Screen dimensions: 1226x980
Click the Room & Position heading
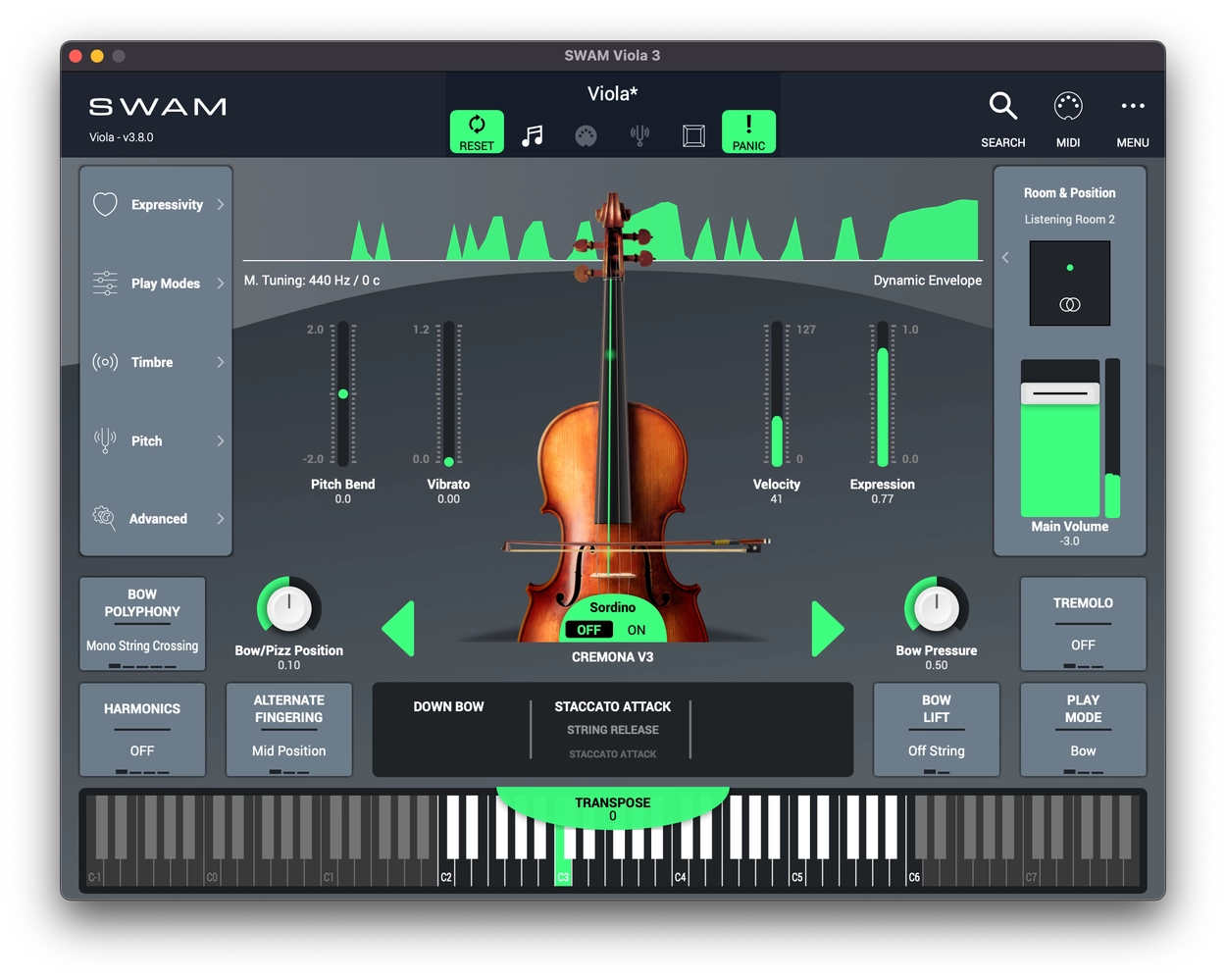pyautogui.click(x=1069, y=192)
